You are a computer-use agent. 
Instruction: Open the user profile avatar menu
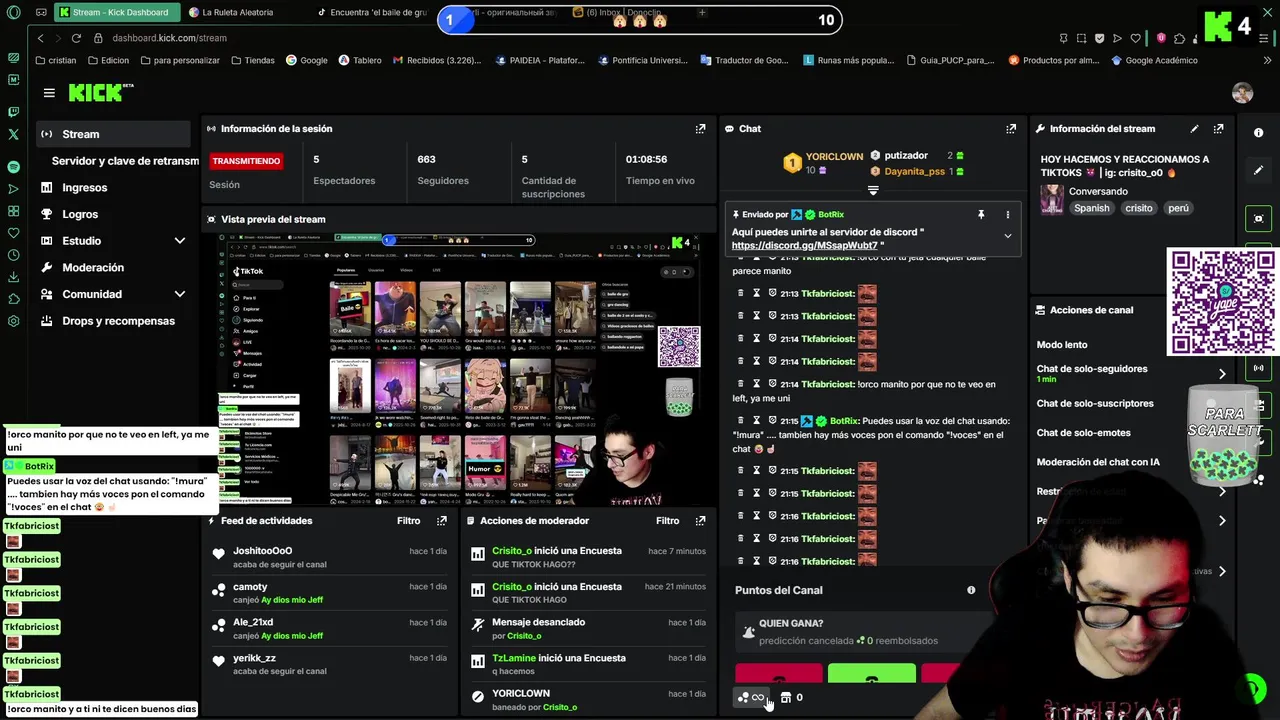click(1242, 93)
